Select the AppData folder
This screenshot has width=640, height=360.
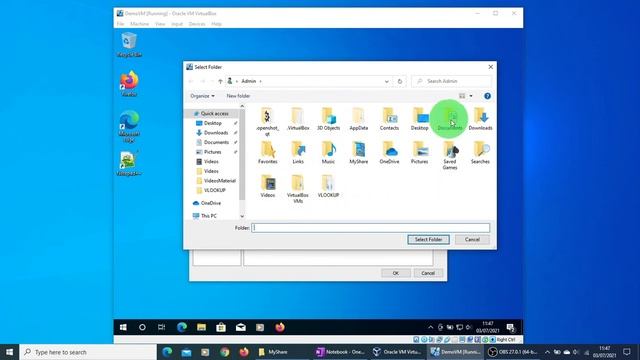[x=358, y=119]
